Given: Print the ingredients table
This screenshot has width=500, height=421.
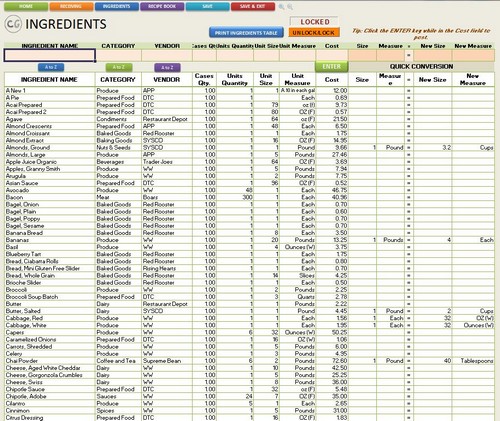Looking at the screenshot, I should [246, 33].
